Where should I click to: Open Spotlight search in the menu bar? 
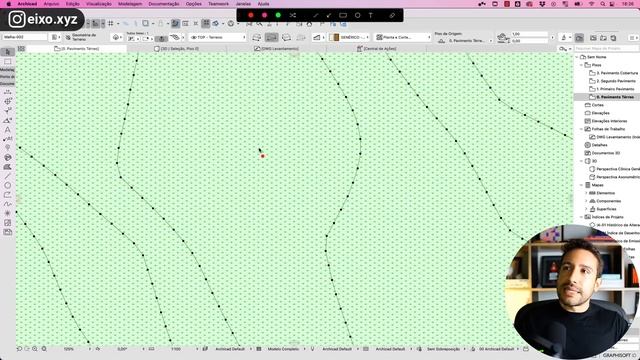(602, 4)
